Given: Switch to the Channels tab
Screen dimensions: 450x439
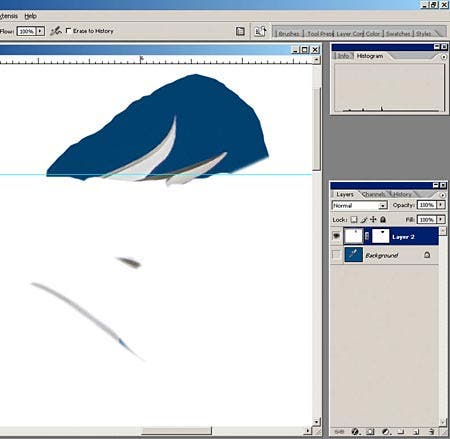Looking at the screenshot, I should 373,194.
